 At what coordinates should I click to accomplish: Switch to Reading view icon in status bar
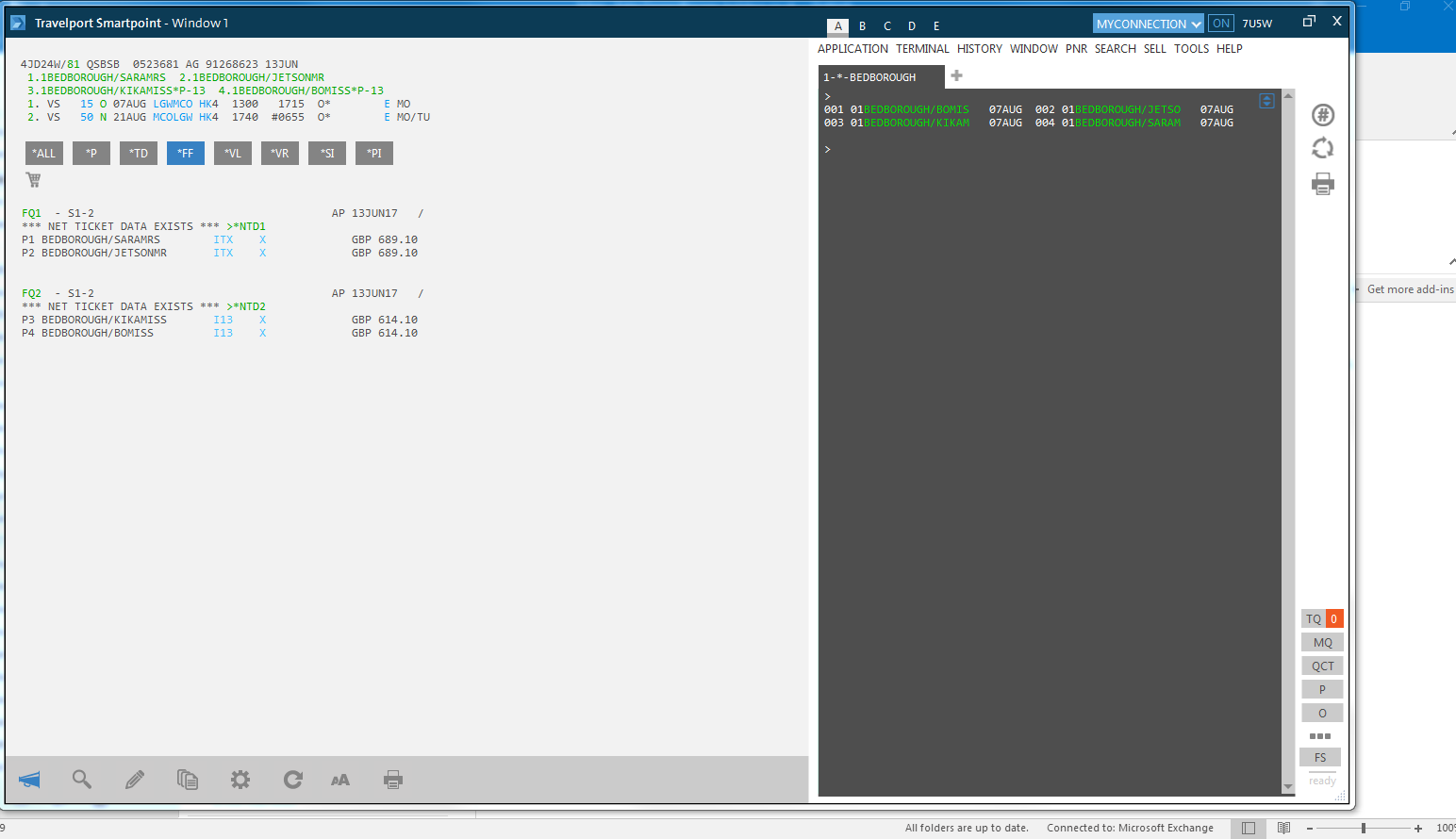pos(1283,828)
